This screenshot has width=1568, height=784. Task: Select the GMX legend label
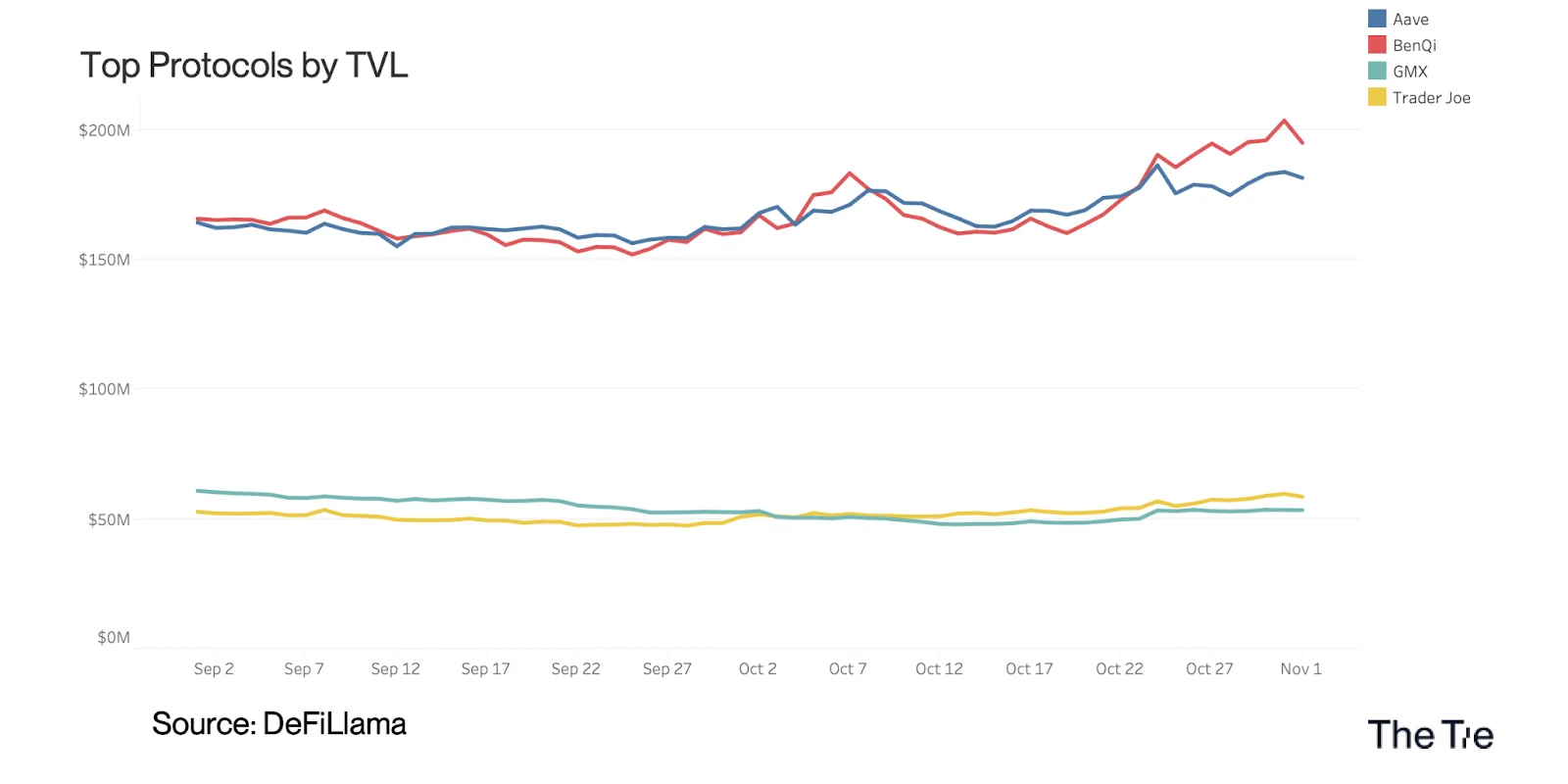click(x=1410, y=72)
